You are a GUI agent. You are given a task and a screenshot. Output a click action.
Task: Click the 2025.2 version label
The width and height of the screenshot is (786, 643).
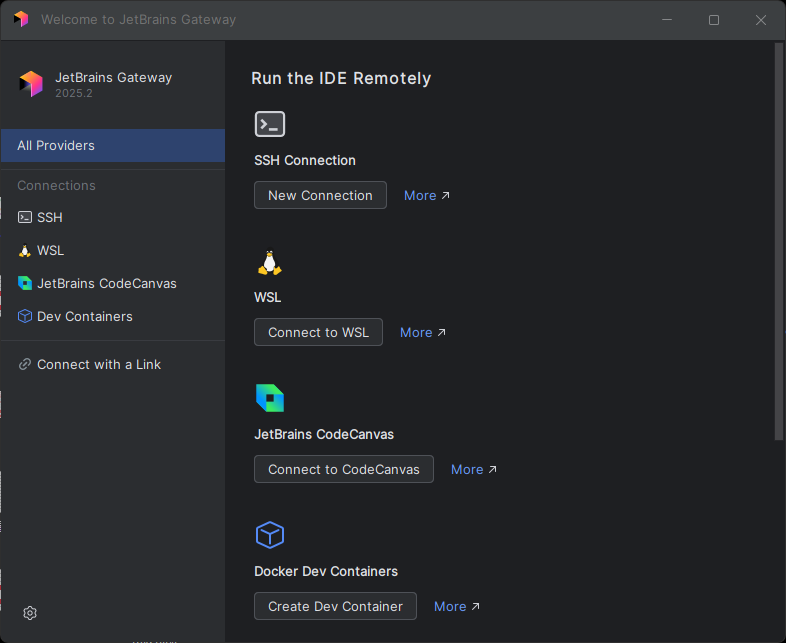pos(74,93)
